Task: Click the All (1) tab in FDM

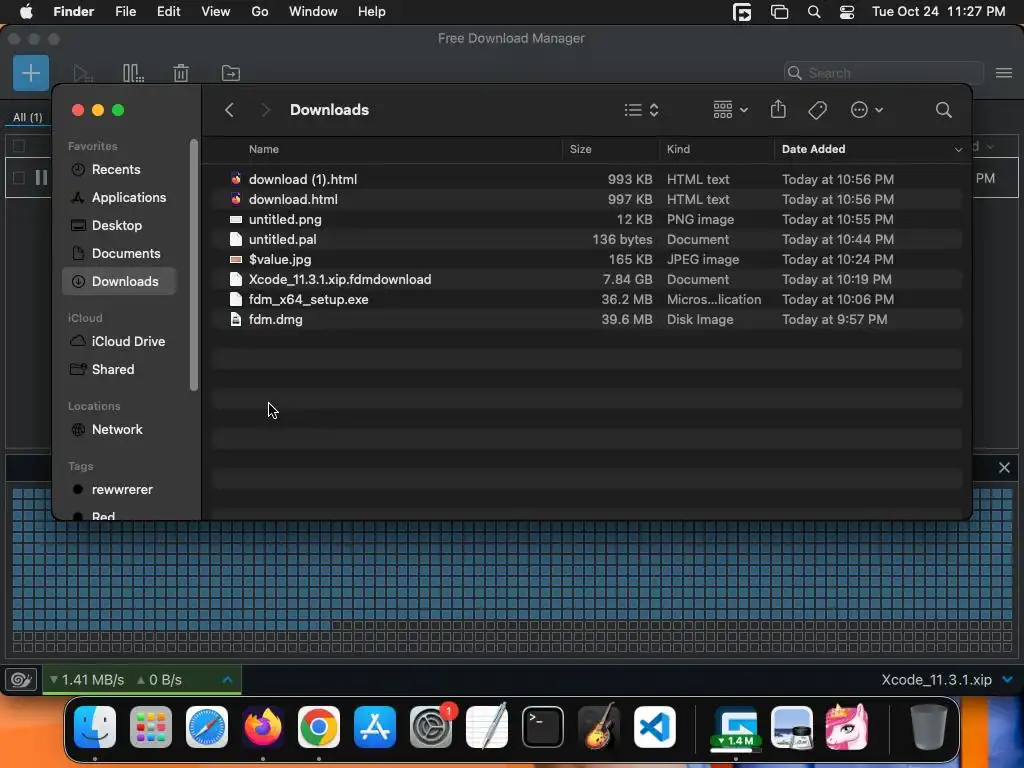Action: (x=27, y=118)
